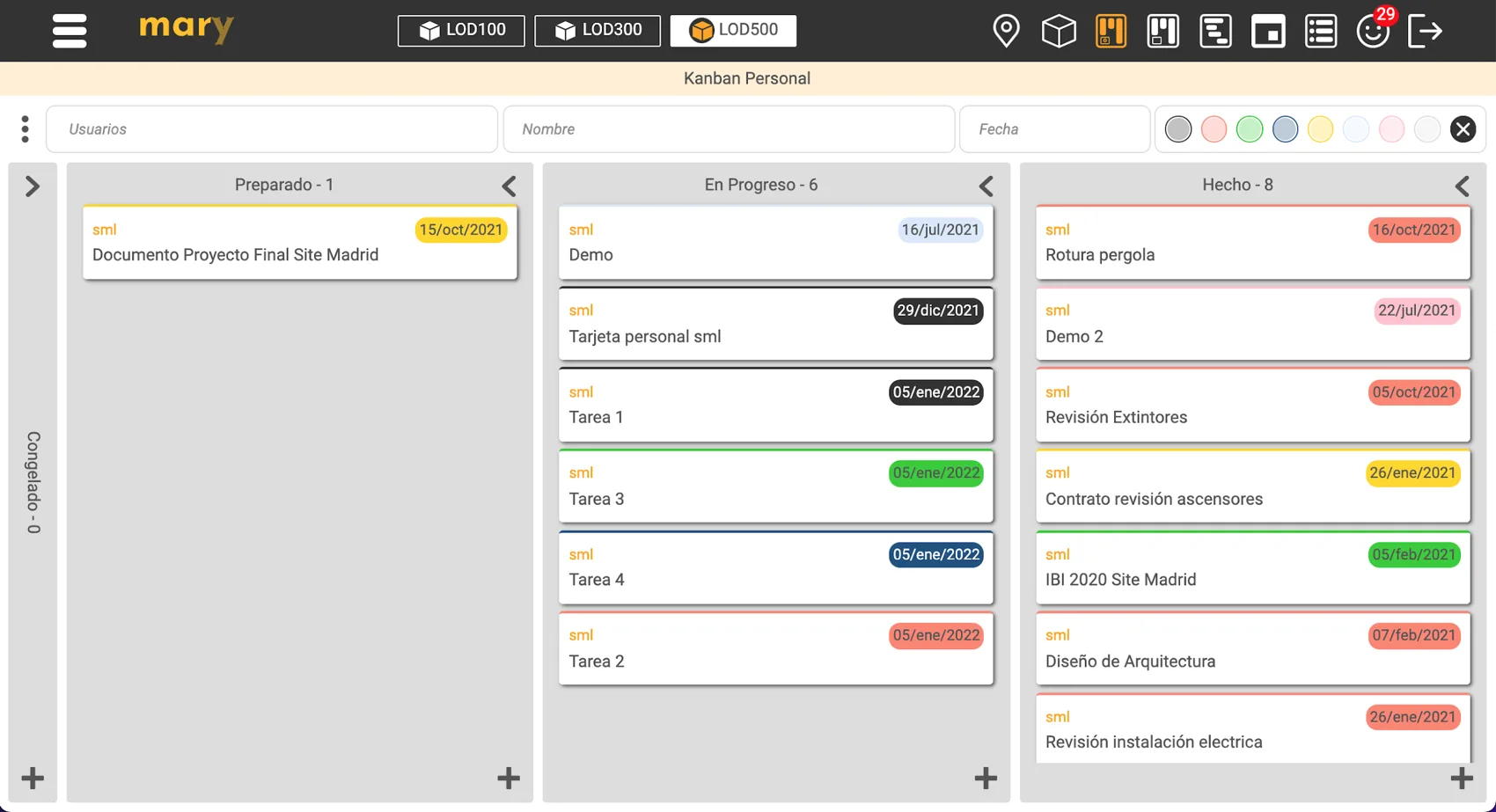
Task: Open the Diseño de Arquitectura card
Action: 1253,648
